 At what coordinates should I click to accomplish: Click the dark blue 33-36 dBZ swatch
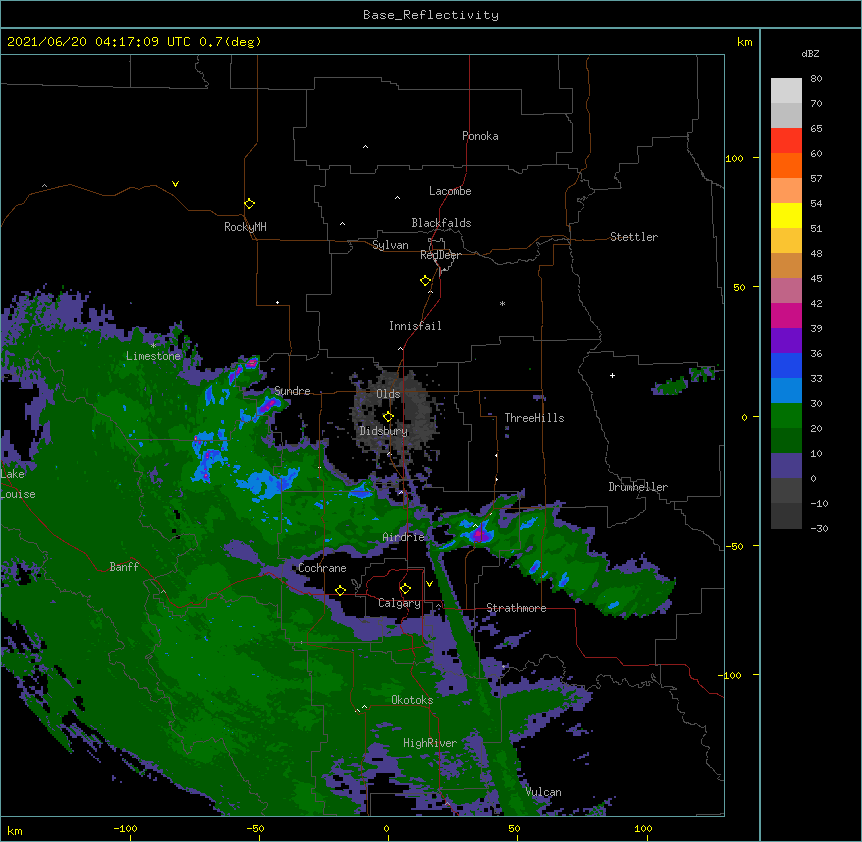(786, 365)
